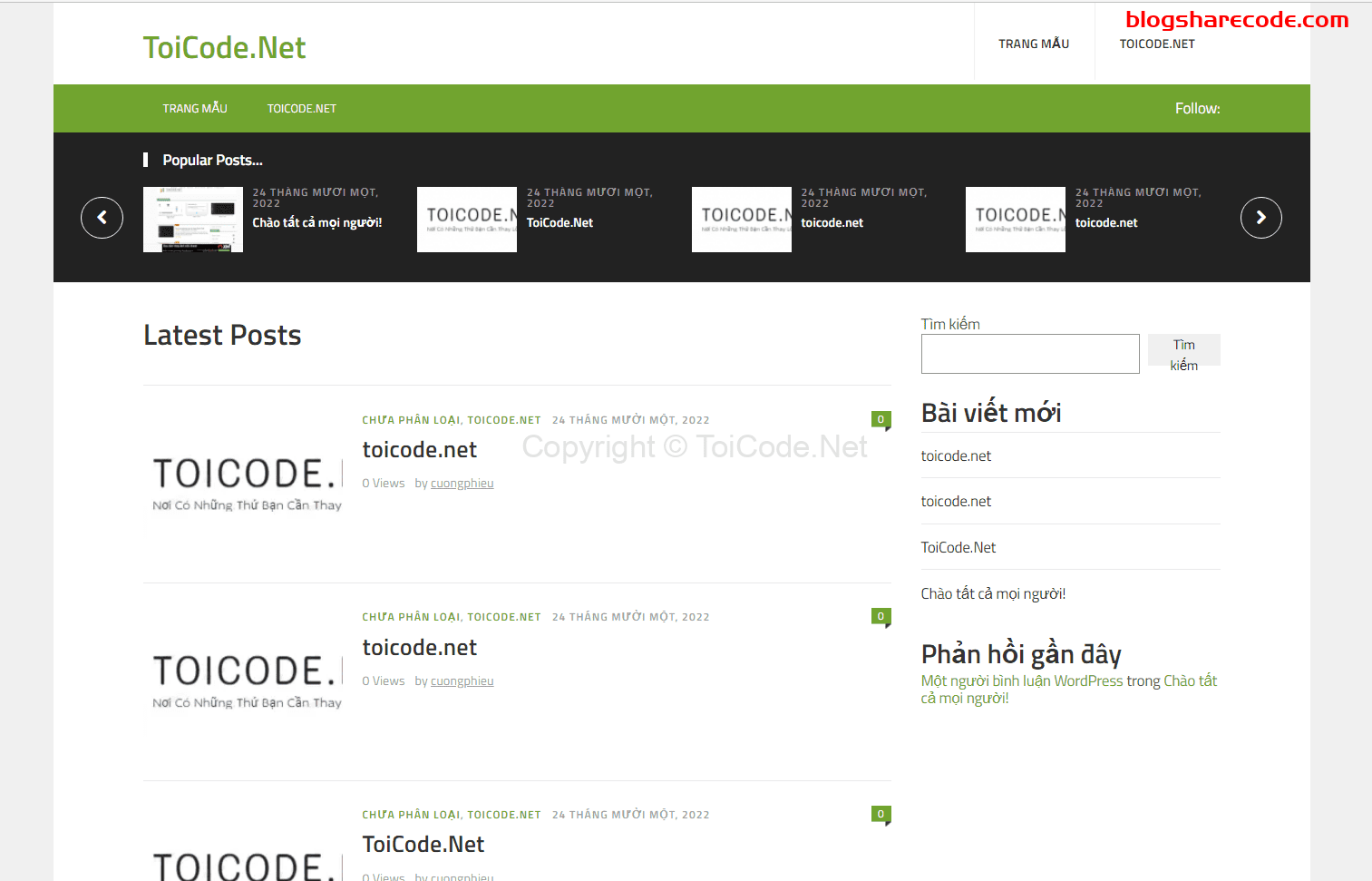Open Chào tất cả mọi người! link in recent comments
This screenshot has width=1372, height=881.
[1069, 690]
